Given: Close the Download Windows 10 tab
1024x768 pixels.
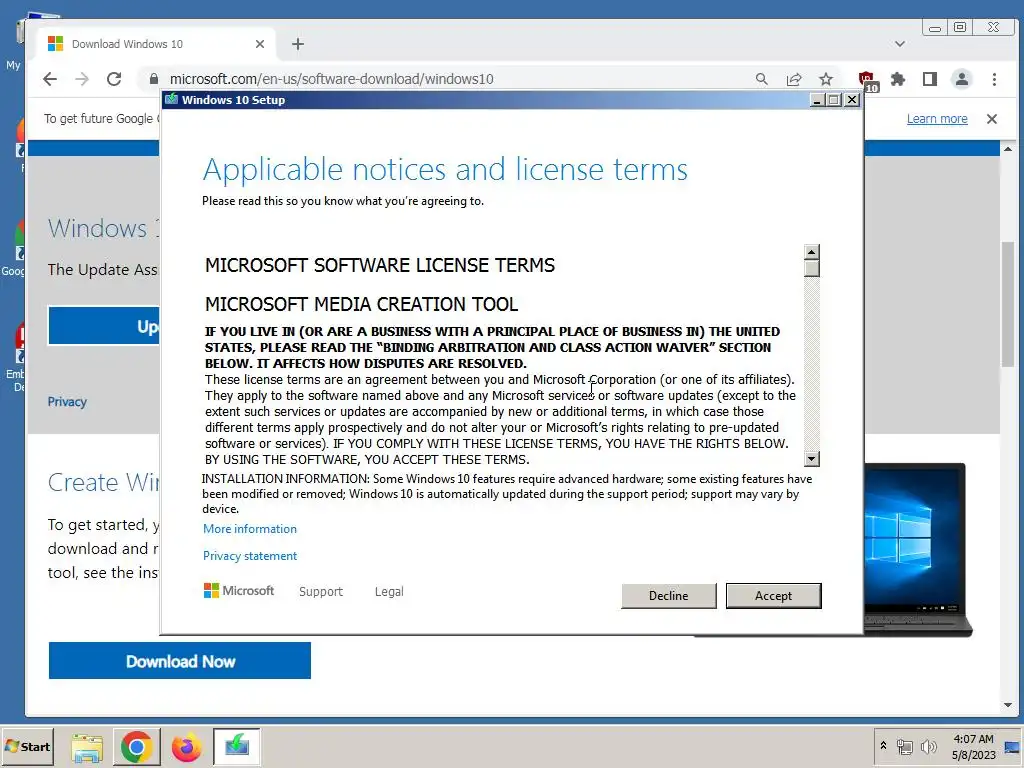Looking at the screenshot, I should coord(260,44).
